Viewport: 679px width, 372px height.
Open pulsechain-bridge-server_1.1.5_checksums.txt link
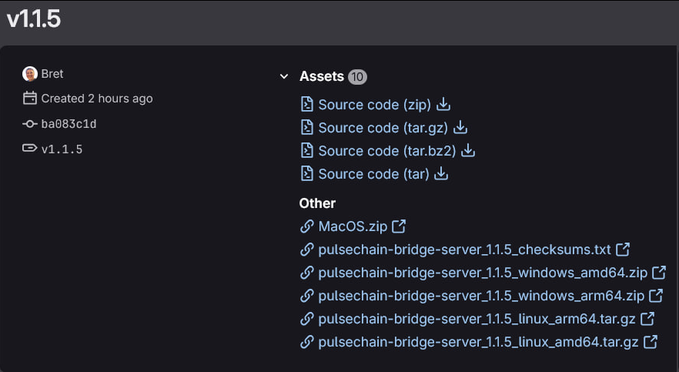pos(465,250)
